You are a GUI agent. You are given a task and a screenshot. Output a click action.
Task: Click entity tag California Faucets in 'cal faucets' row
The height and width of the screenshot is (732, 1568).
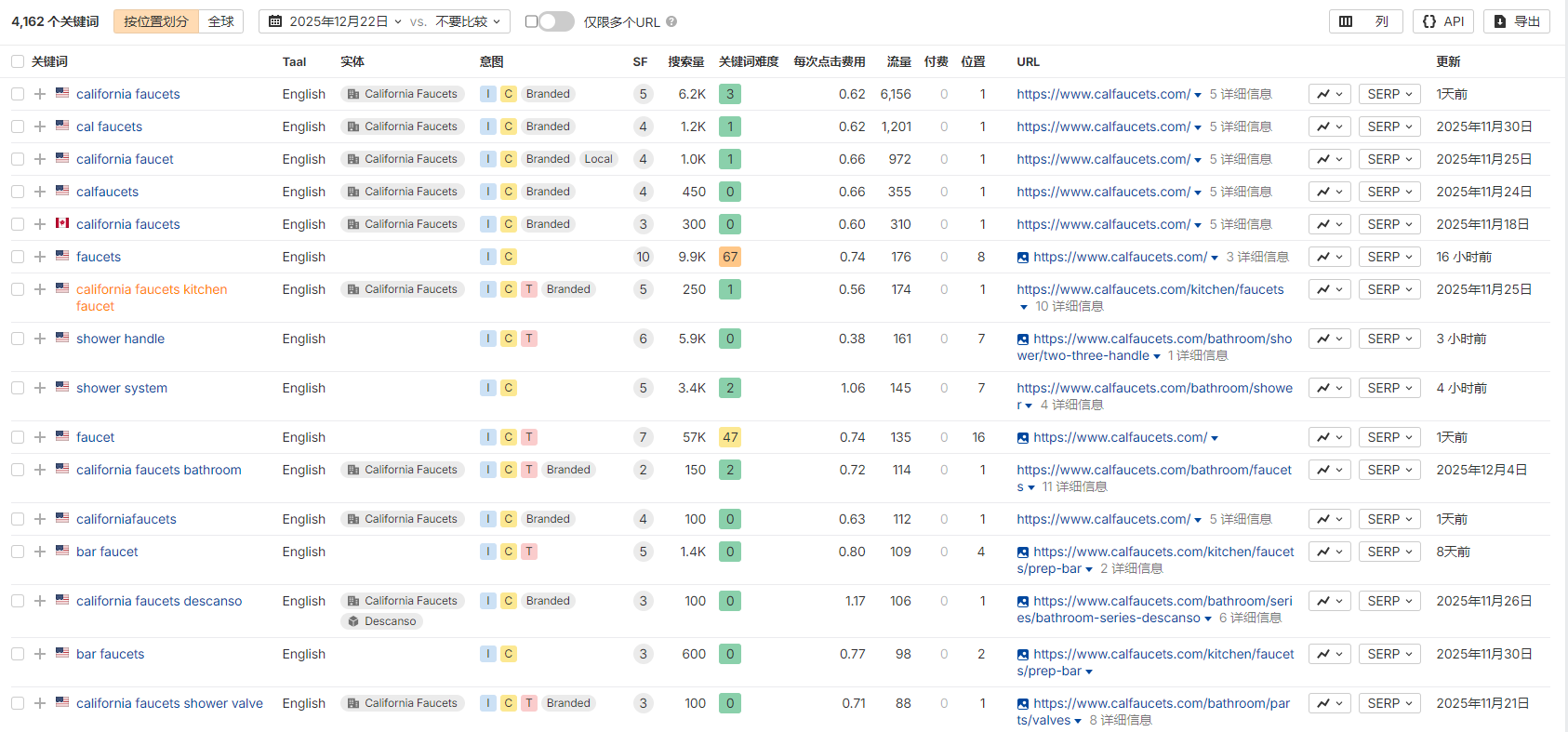point(403,126)
